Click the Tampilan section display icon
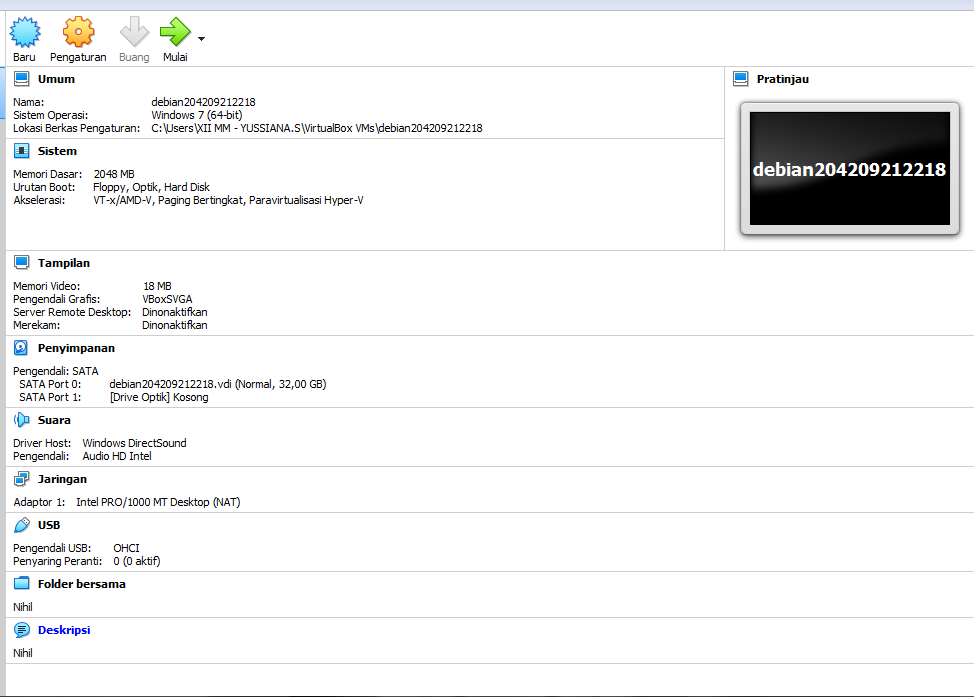The width and height of the screenshot is (974, 697). point(22,263)
